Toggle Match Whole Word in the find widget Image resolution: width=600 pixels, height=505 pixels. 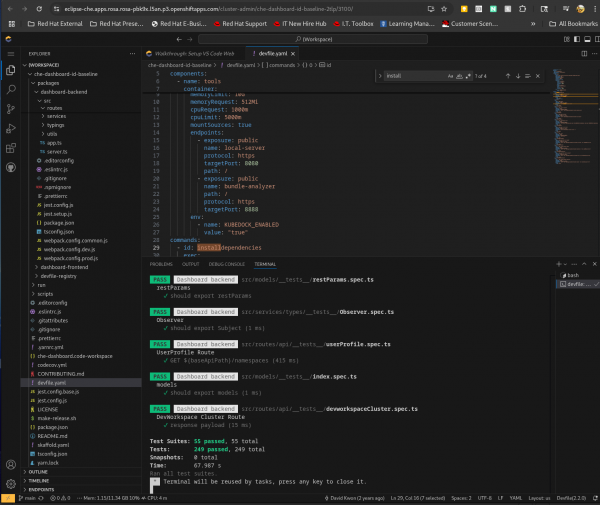[459, 76]
